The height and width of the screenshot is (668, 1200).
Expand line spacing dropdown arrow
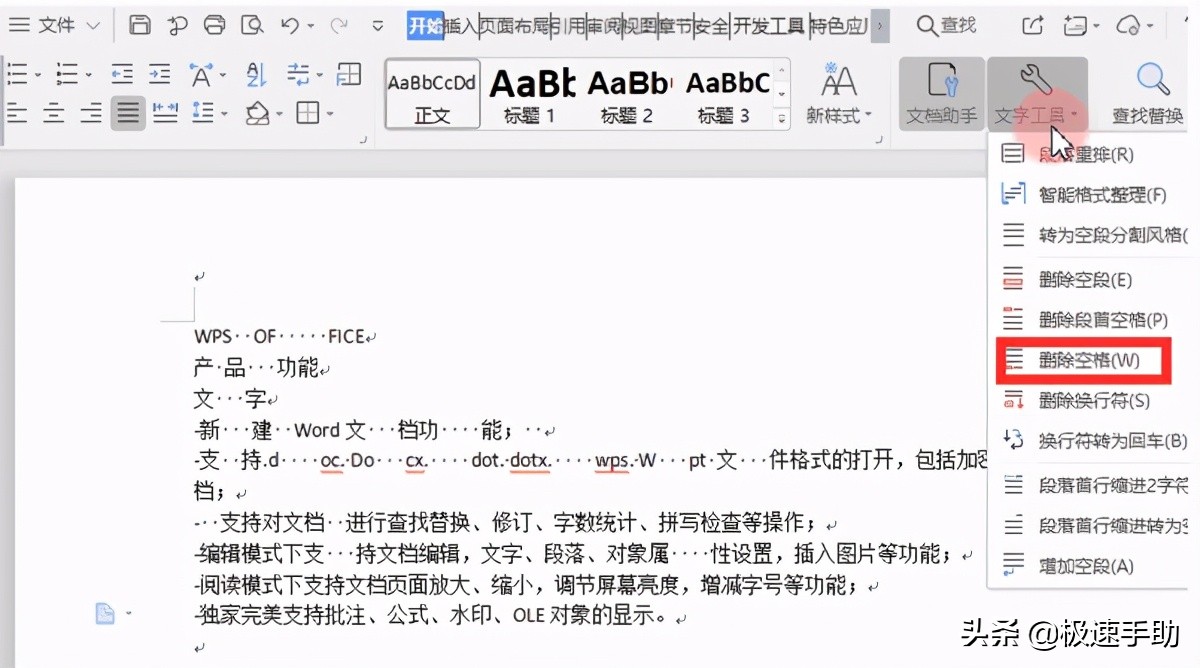223,114
